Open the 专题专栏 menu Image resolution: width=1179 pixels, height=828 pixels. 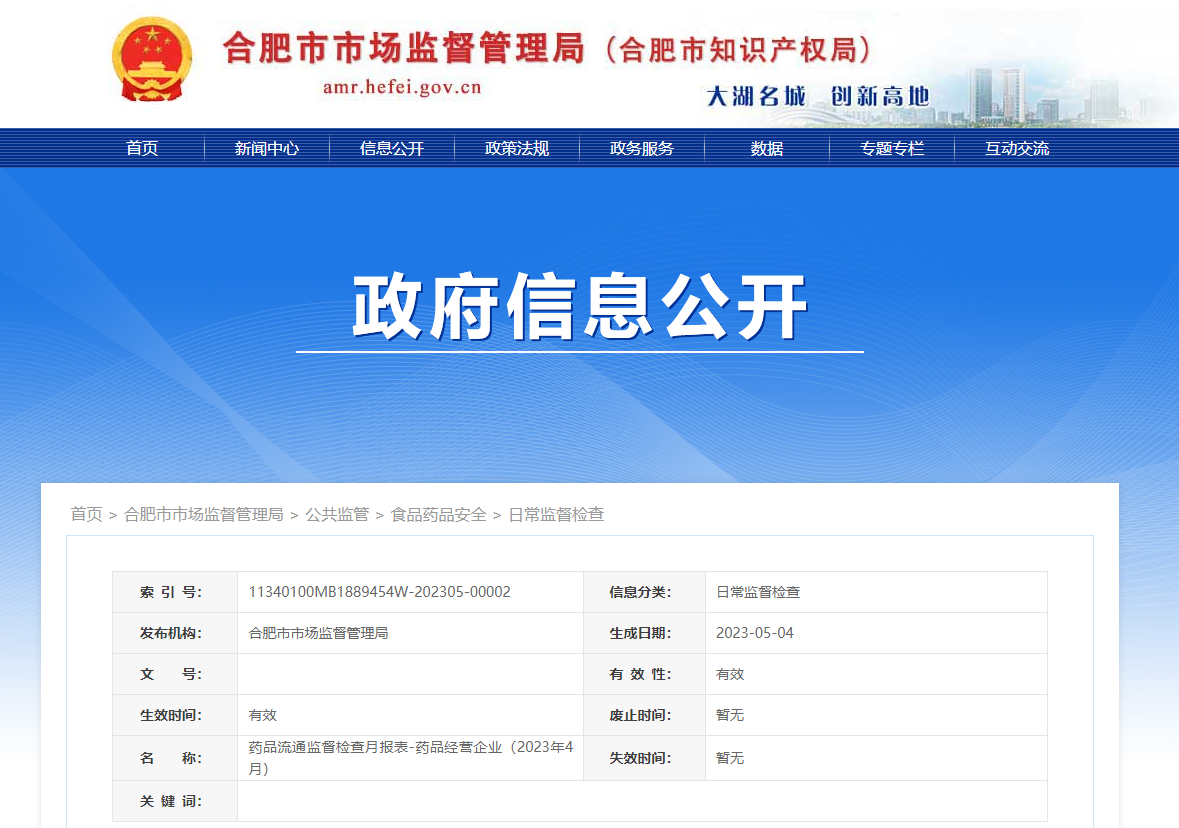pyautogui.click(x=891, y=148)
